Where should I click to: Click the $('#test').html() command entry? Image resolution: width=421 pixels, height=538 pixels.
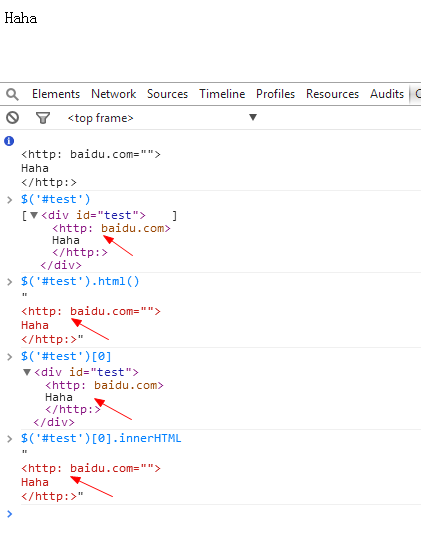tap(80, 281)
